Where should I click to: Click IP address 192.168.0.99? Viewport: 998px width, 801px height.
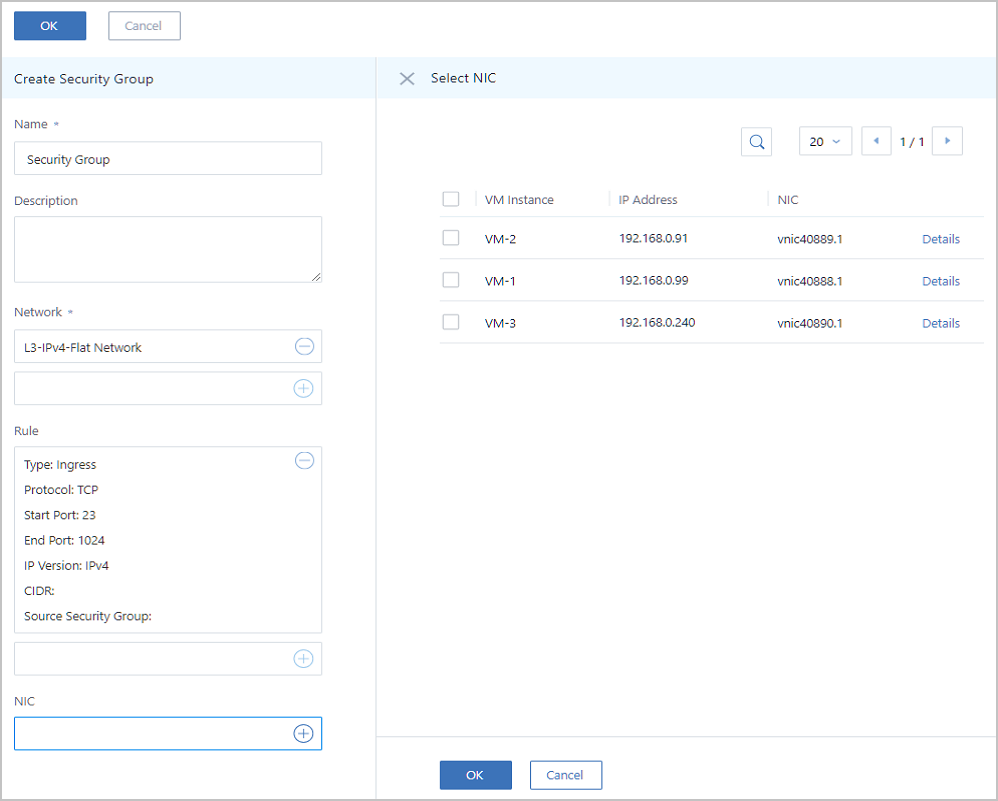[654, 281]
